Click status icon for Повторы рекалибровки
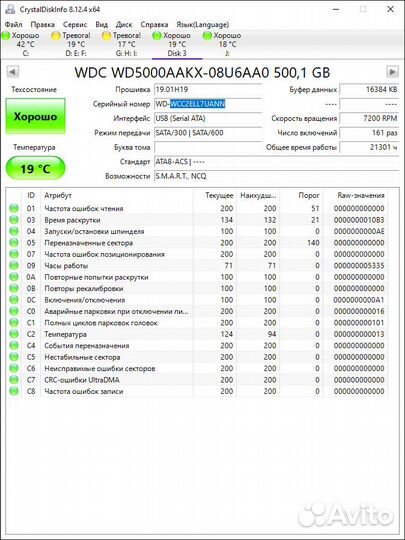Image resolution: width=405 pixels, height=540 pixels. click(14, 288)
